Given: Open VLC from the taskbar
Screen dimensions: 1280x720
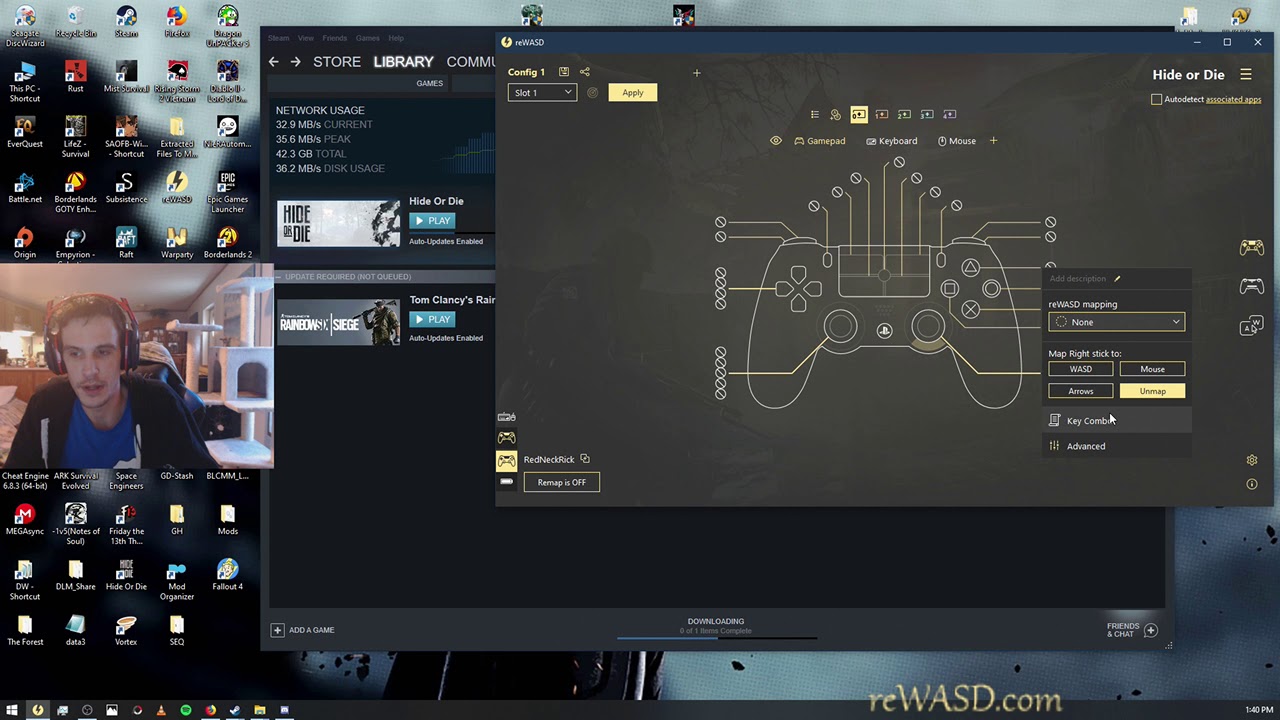Looking at the screenshot, I should [161, 710].
